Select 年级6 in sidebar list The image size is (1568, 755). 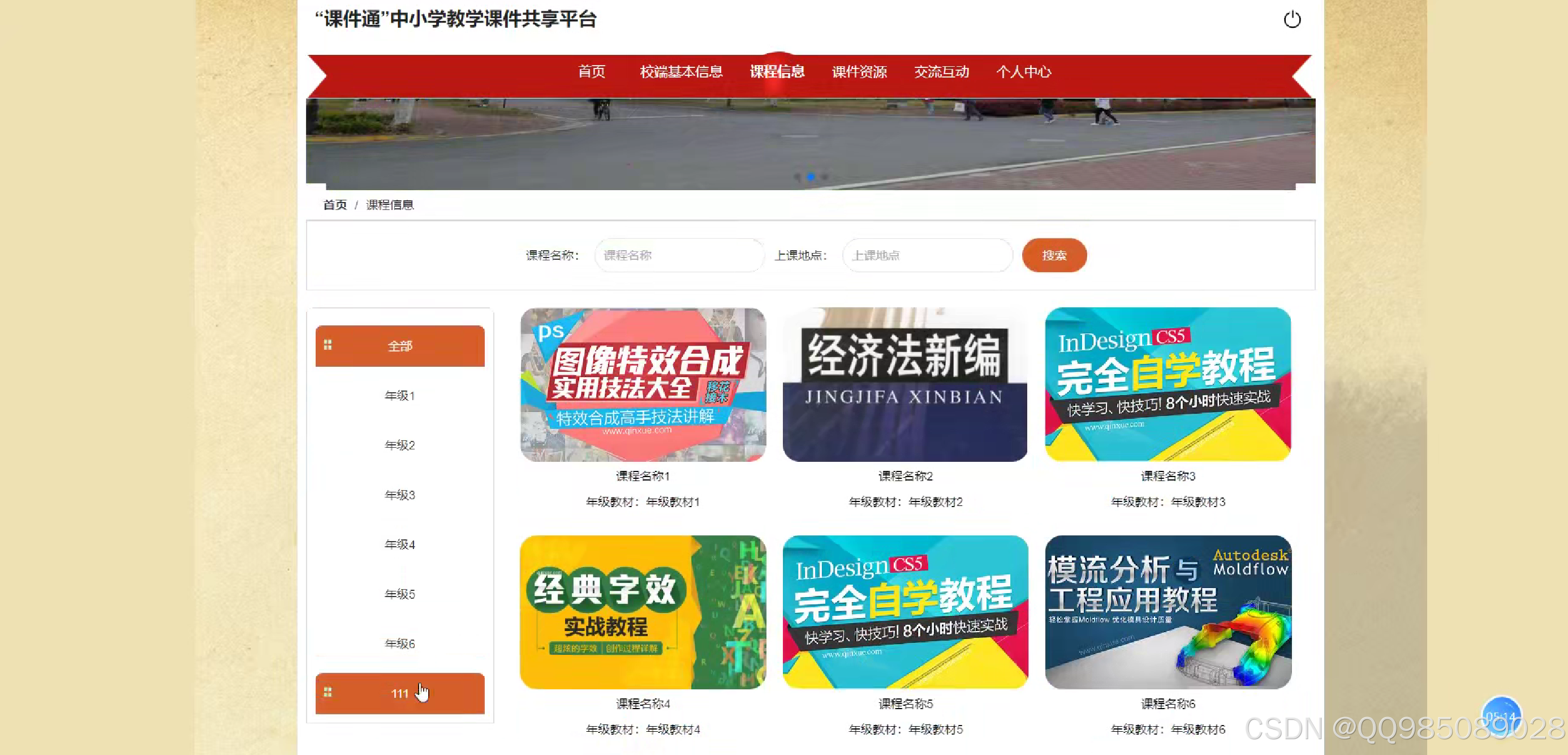click(399, 644)
